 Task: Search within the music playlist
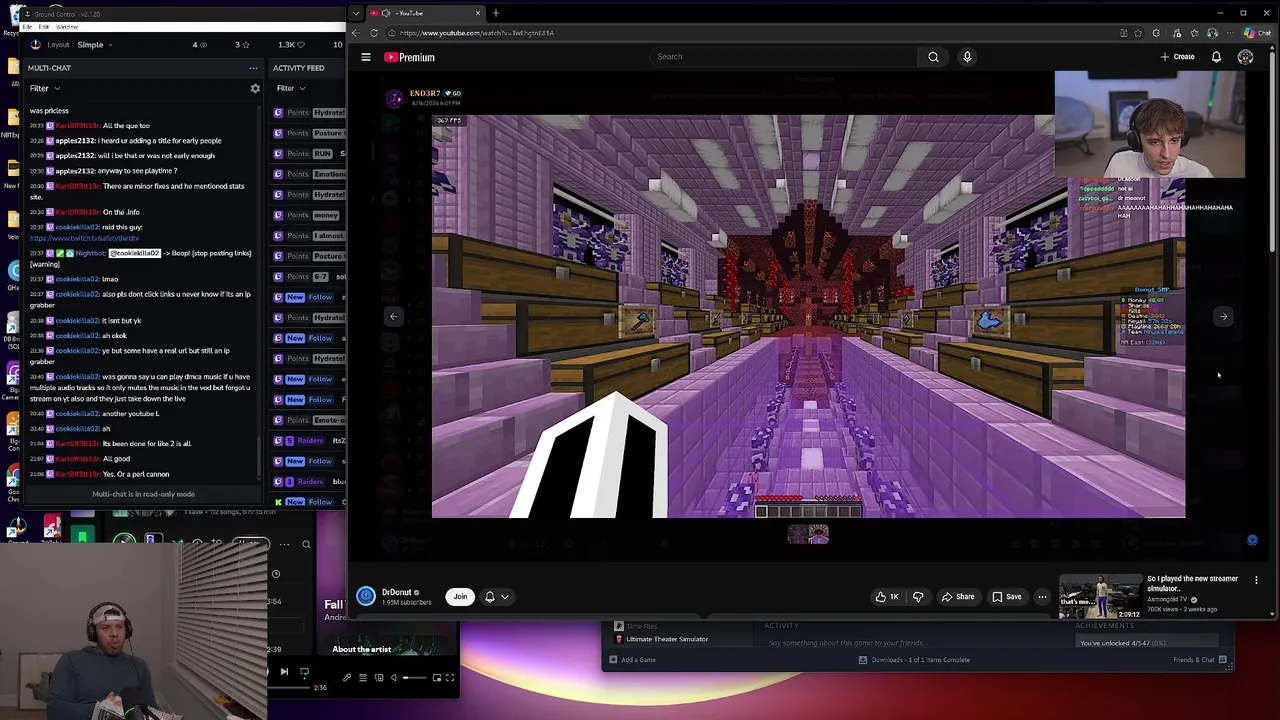(306, 545)
